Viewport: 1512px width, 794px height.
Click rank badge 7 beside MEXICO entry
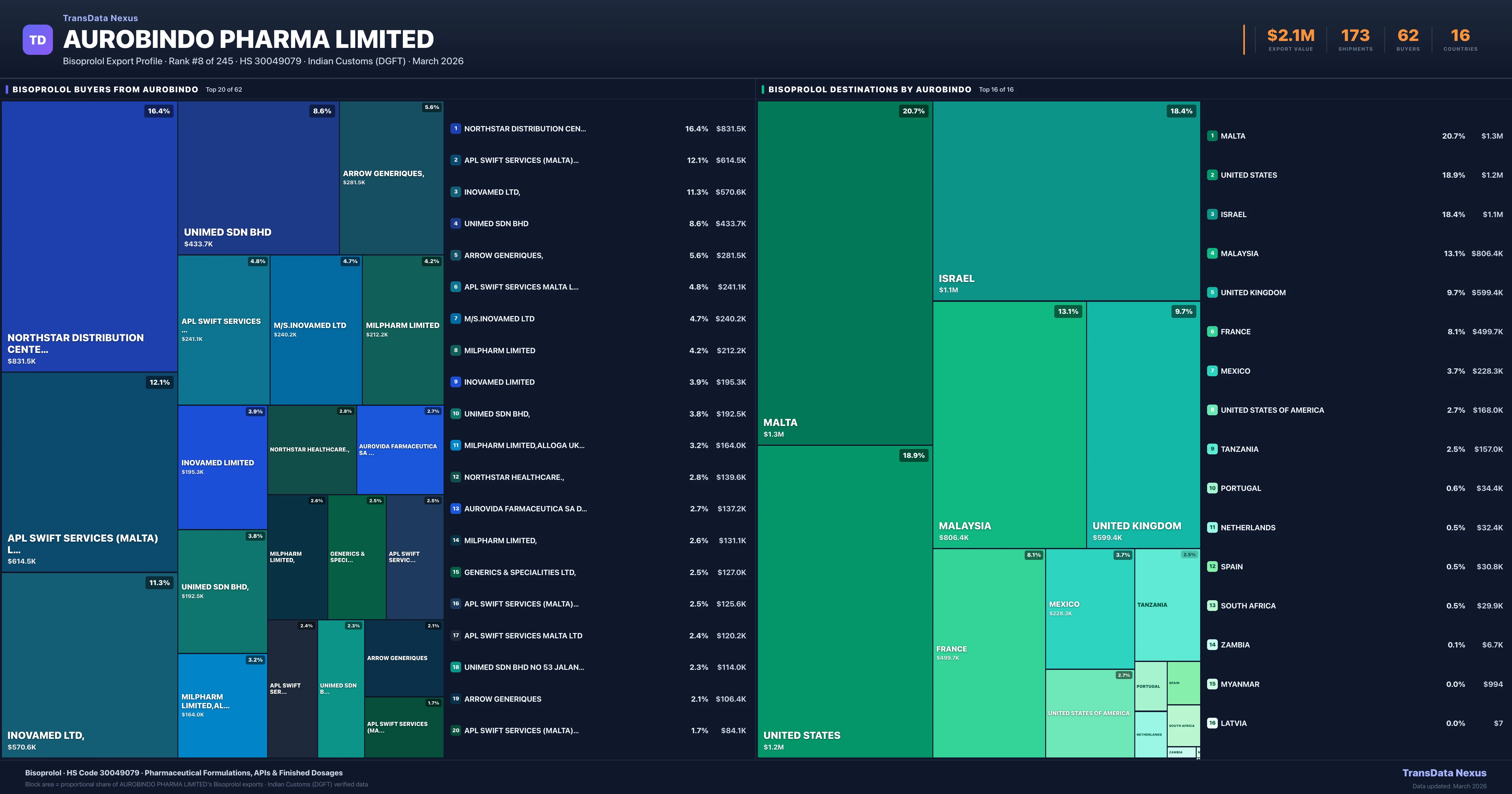[x=1212, y=371]
